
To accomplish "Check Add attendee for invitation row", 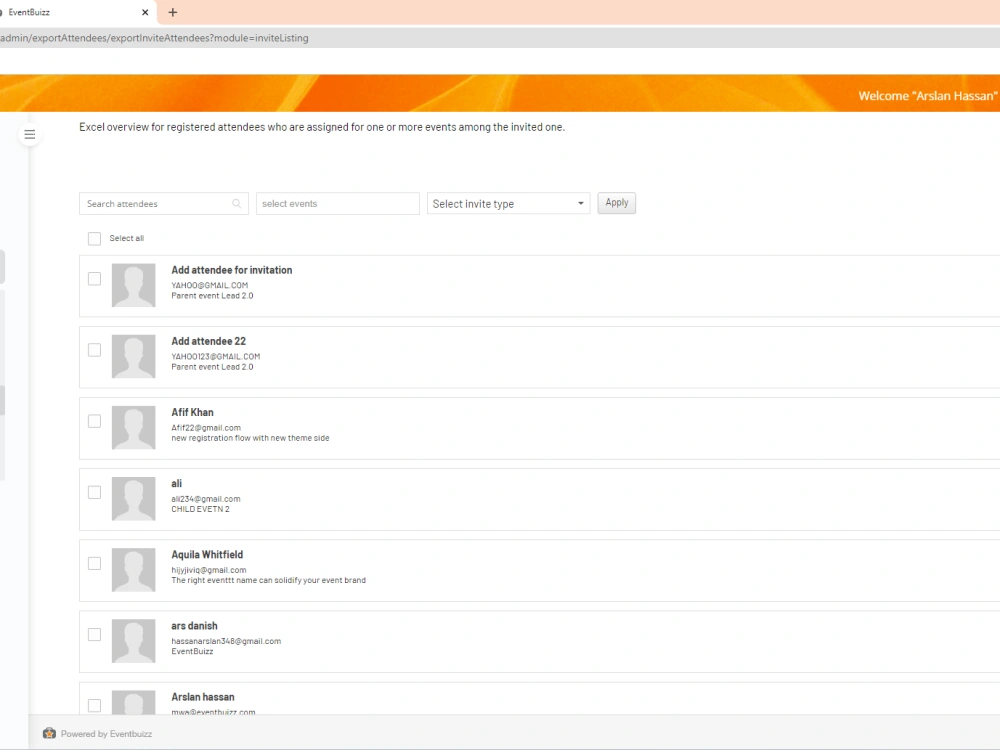I will point(94,279).
